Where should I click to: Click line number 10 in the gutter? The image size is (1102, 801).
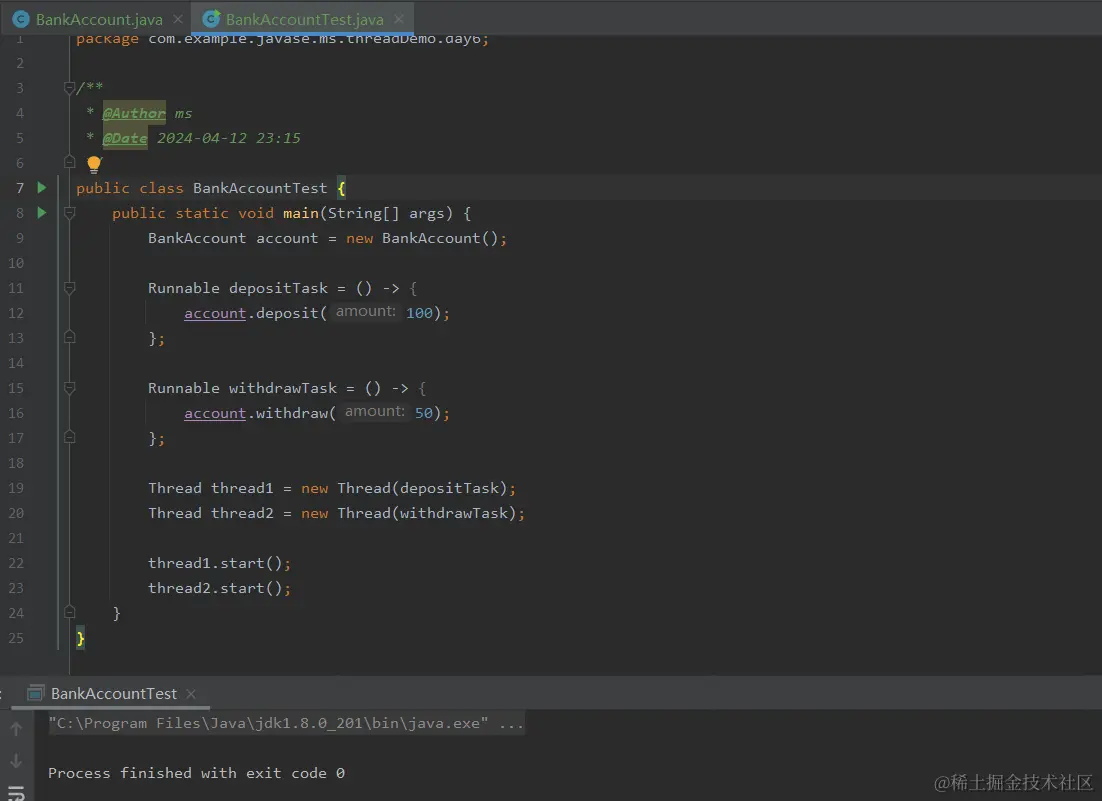pos(15,263)
